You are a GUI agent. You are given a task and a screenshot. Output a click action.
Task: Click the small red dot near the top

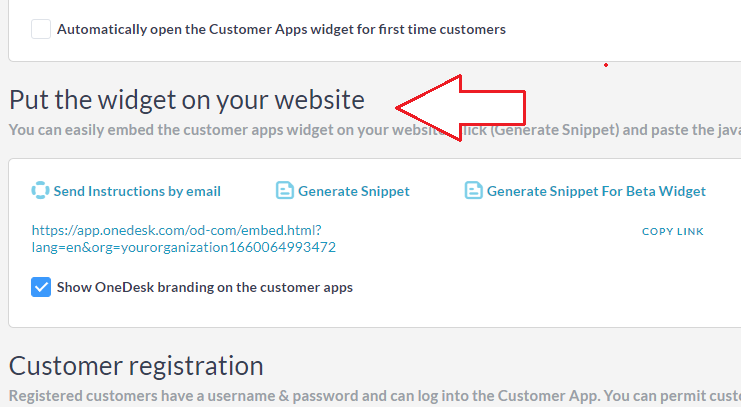(606, 66)
